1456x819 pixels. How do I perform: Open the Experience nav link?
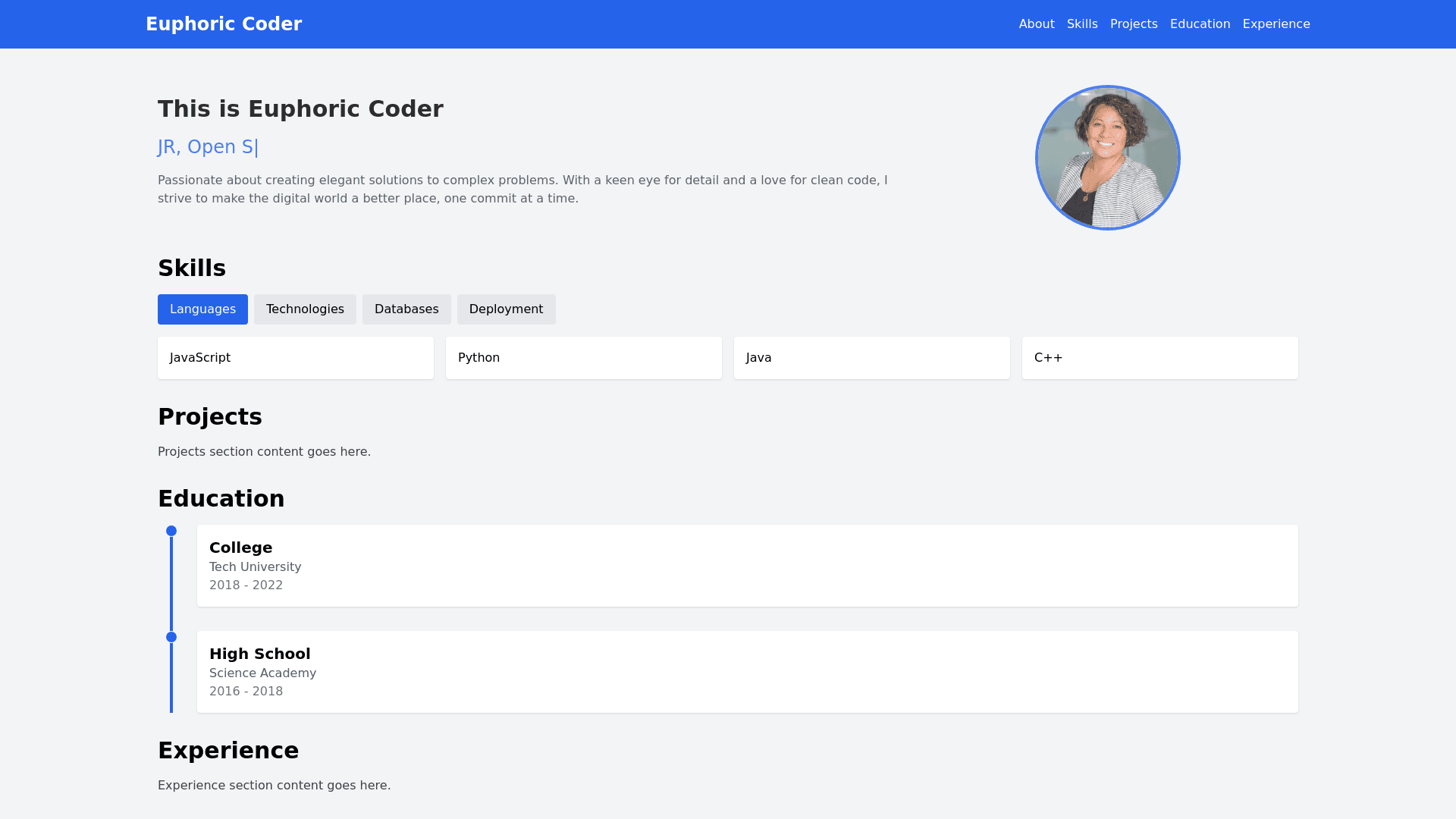1276,24
